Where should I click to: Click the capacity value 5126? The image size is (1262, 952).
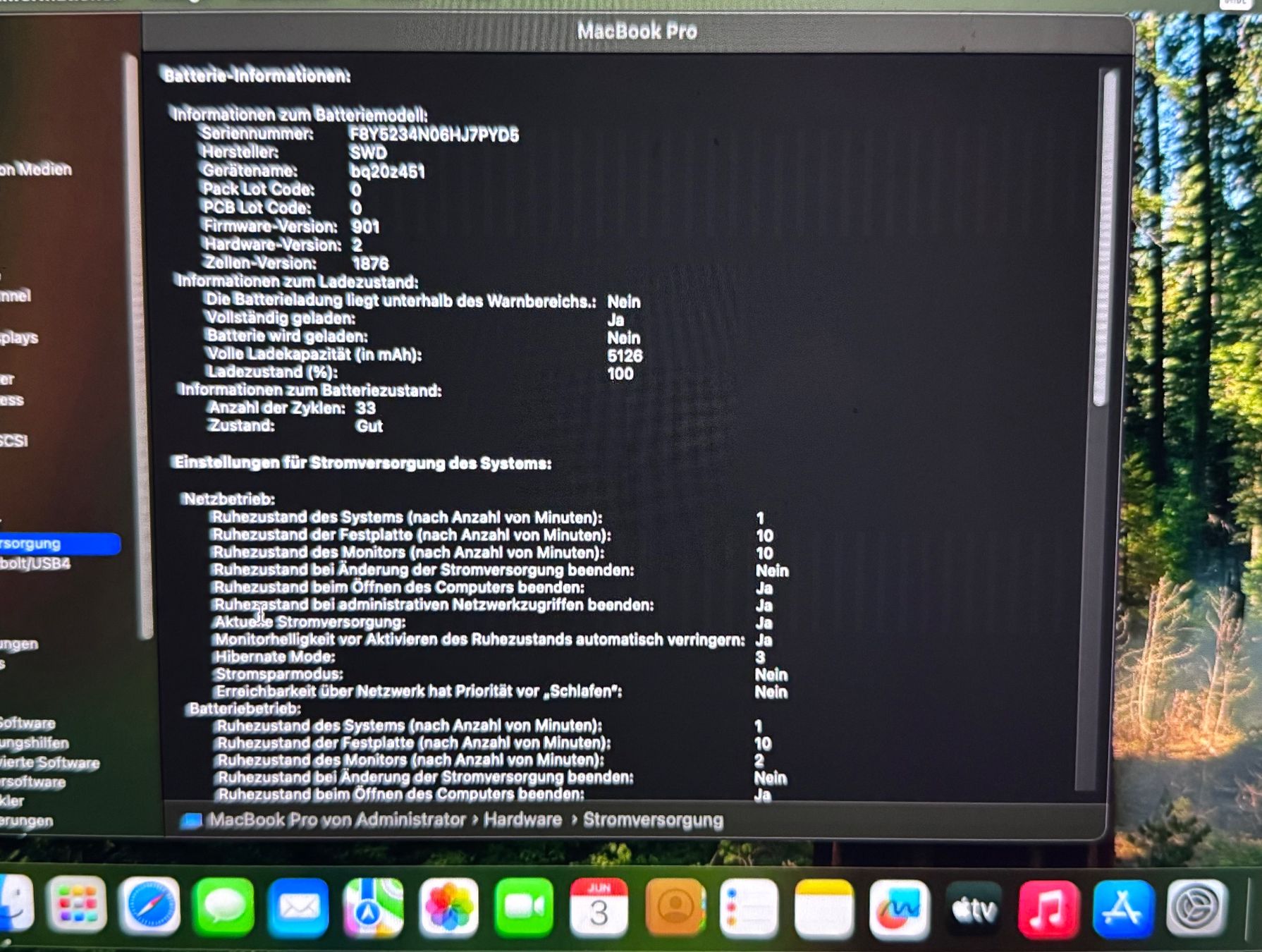tap(625, 356)
